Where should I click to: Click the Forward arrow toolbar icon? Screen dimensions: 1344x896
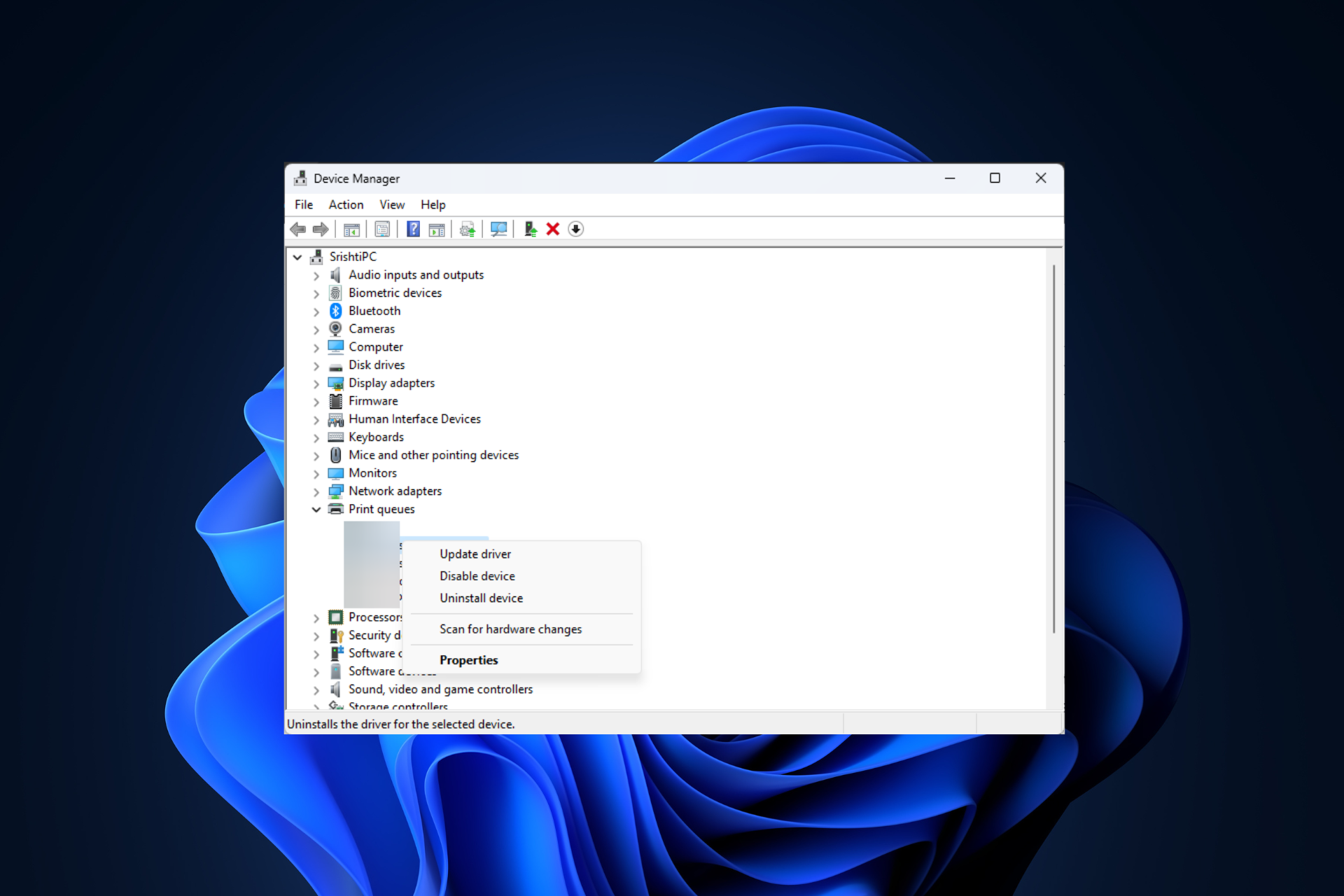click(x=321, y=229)
